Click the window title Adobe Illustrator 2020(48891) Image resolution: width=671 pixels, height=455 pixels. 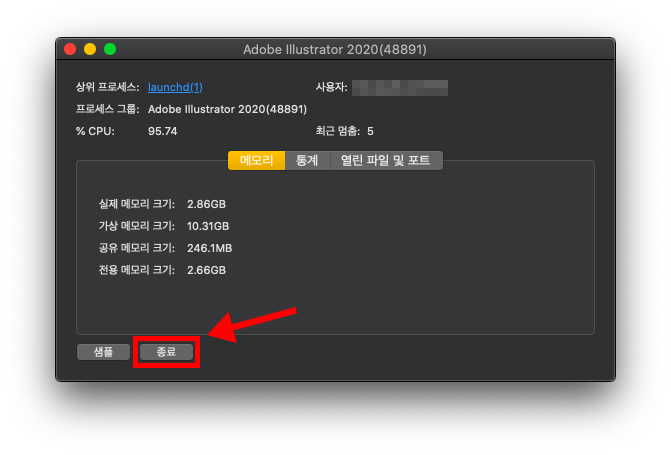(x=335, y=50)
